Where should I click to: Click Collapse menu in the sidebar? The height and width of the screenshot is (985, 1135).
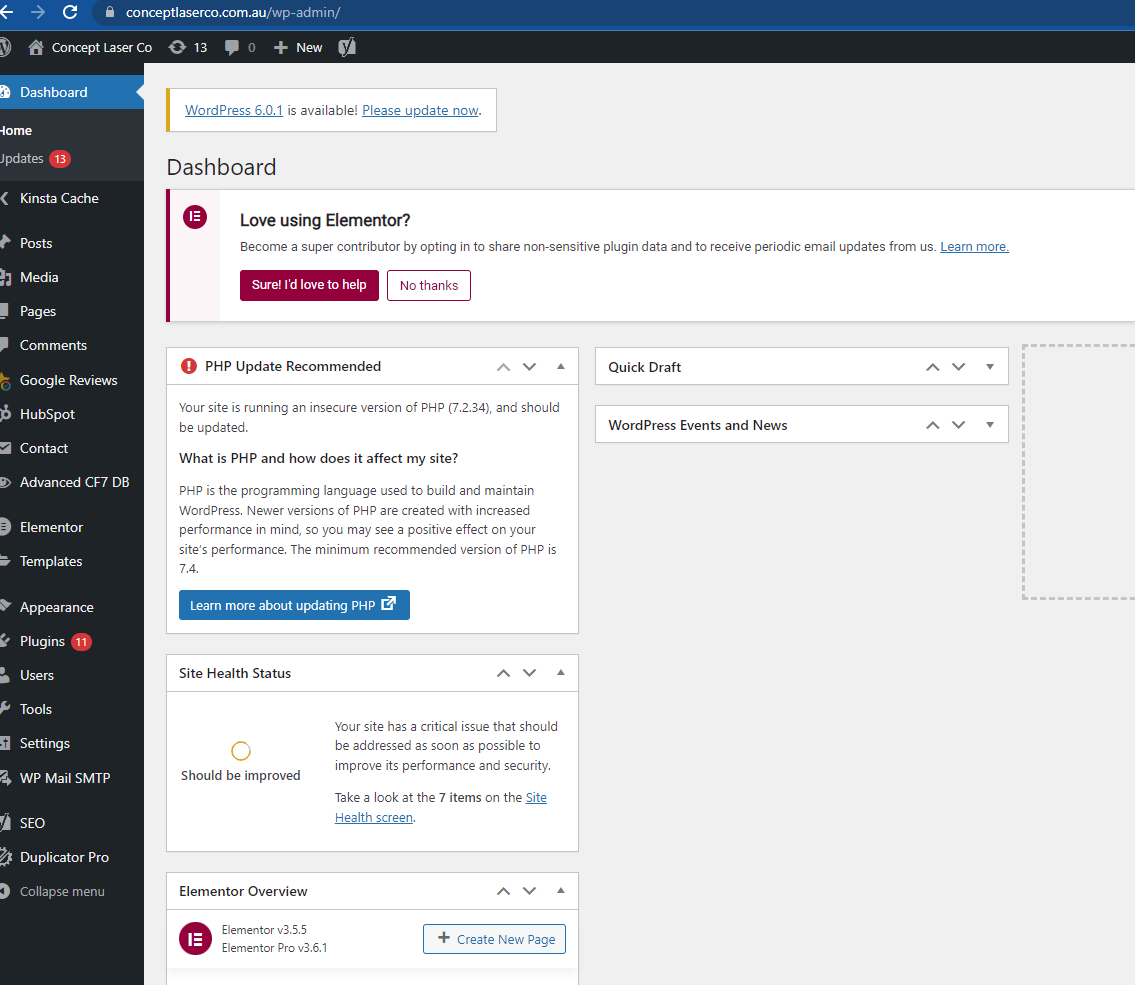[72, 892]
